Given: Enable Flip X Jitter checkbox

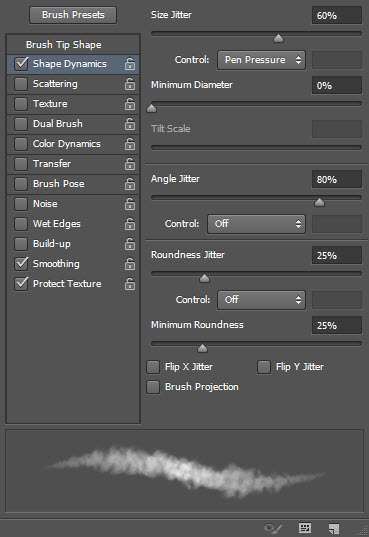Looking at the screenshot, I should point(153,367).
